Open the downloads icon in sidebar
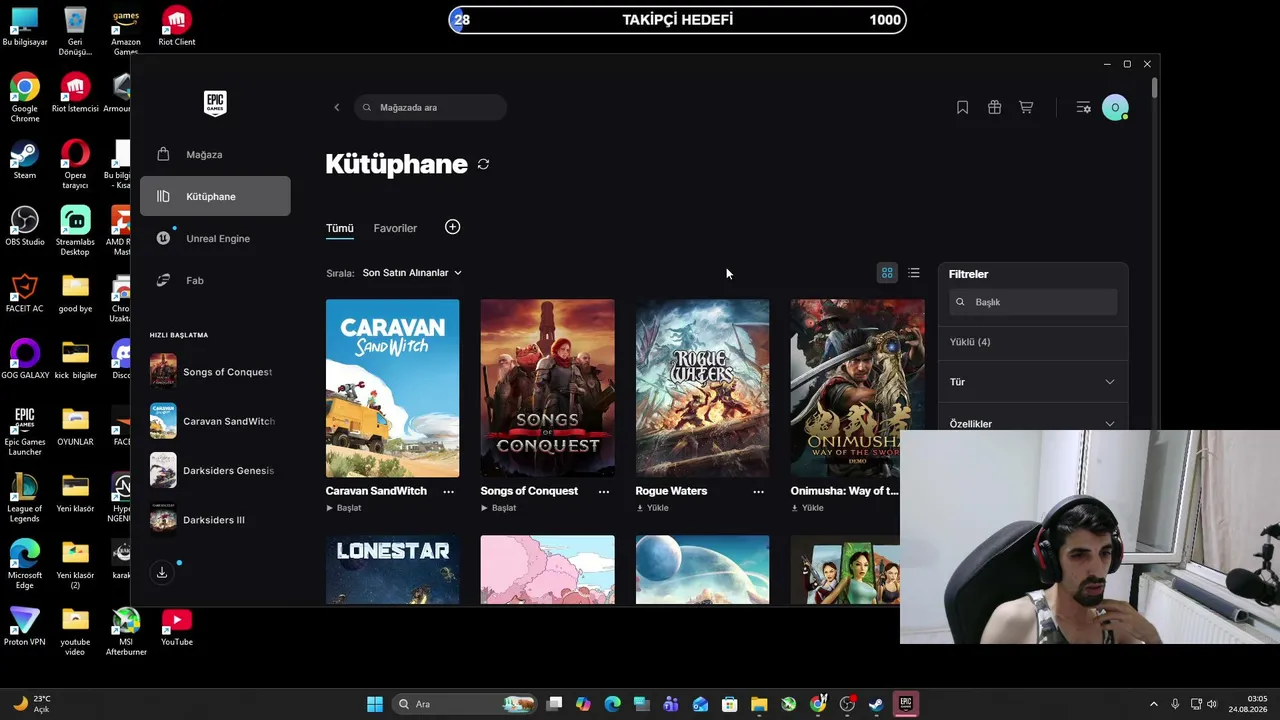Viewport: 1280px width, 720px height. point(162,572)
